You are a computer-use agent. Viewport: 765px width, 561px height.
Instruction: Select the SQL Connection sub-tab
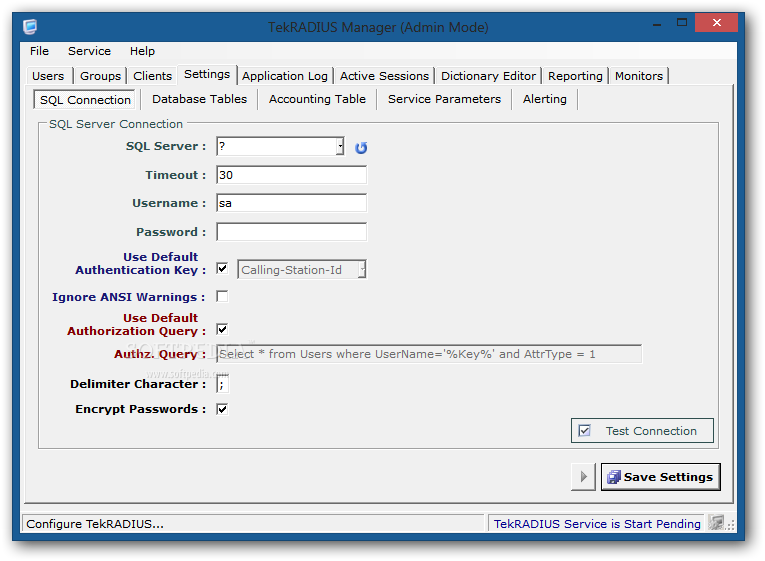85,100
